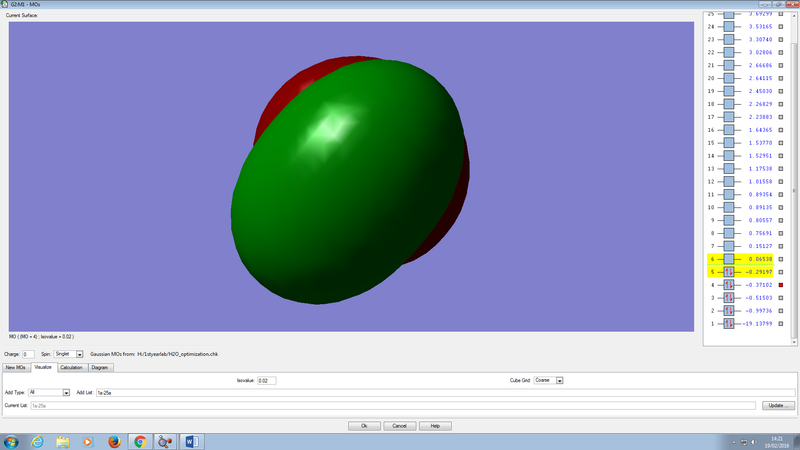The width and height of the screenshot is (800, 450).
Task: Click the Isovalue input field
Action: click(x=267, y=381)
